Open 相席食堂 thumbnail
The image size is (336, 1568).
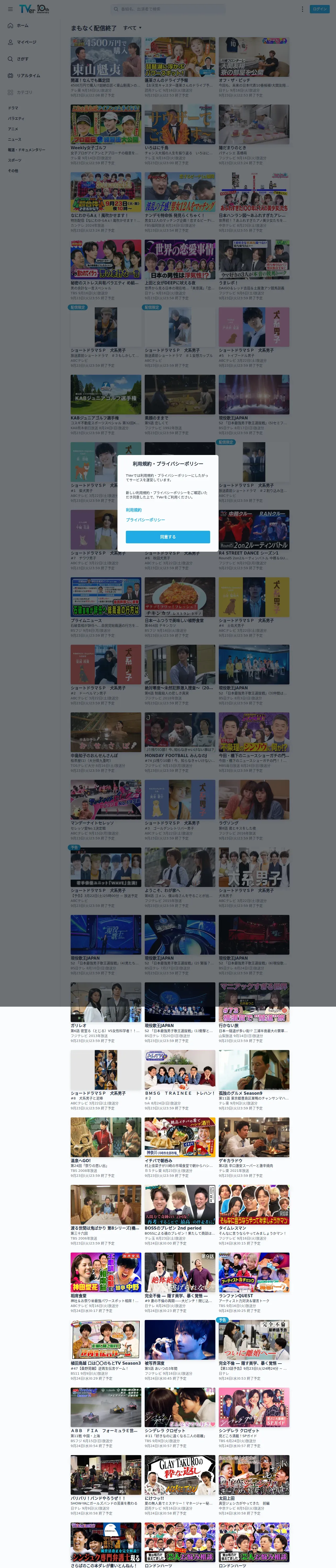[105, 1273]
